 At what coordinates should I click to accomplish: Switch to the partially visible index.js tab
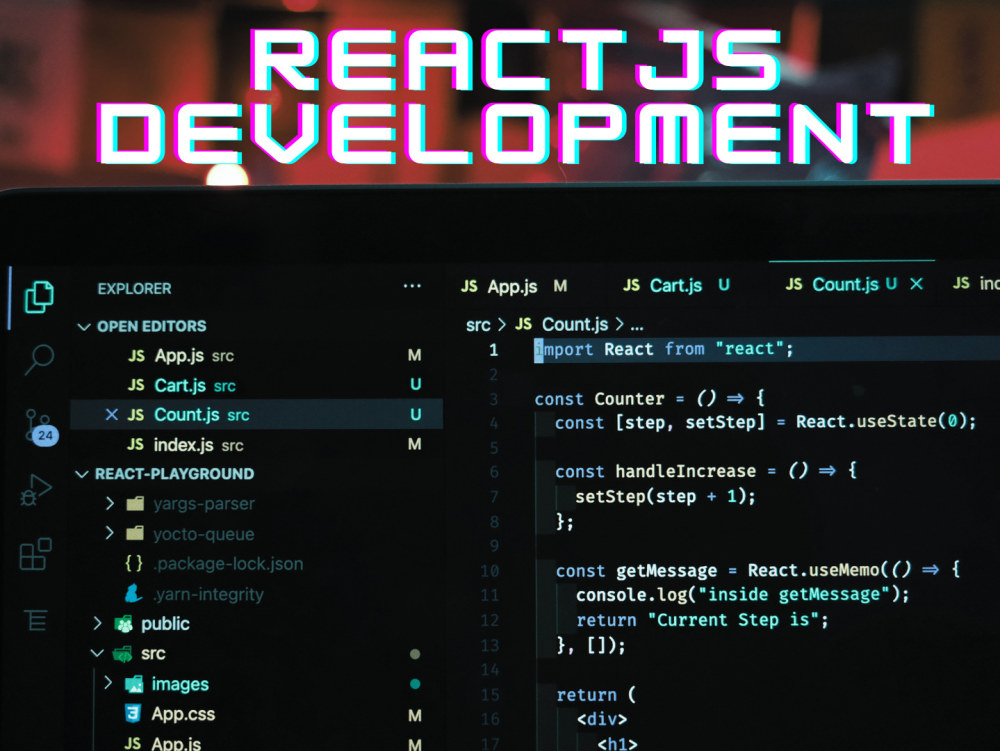coord(974,283)
